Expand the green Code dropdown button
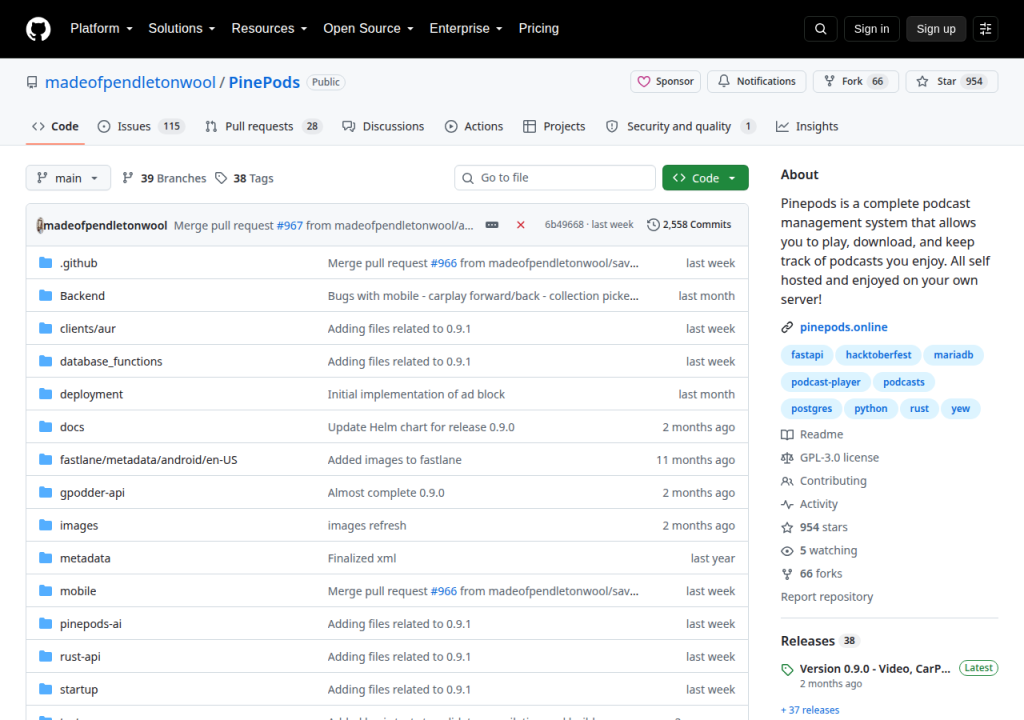This screenshot has width=1024, height=720. 705,178
